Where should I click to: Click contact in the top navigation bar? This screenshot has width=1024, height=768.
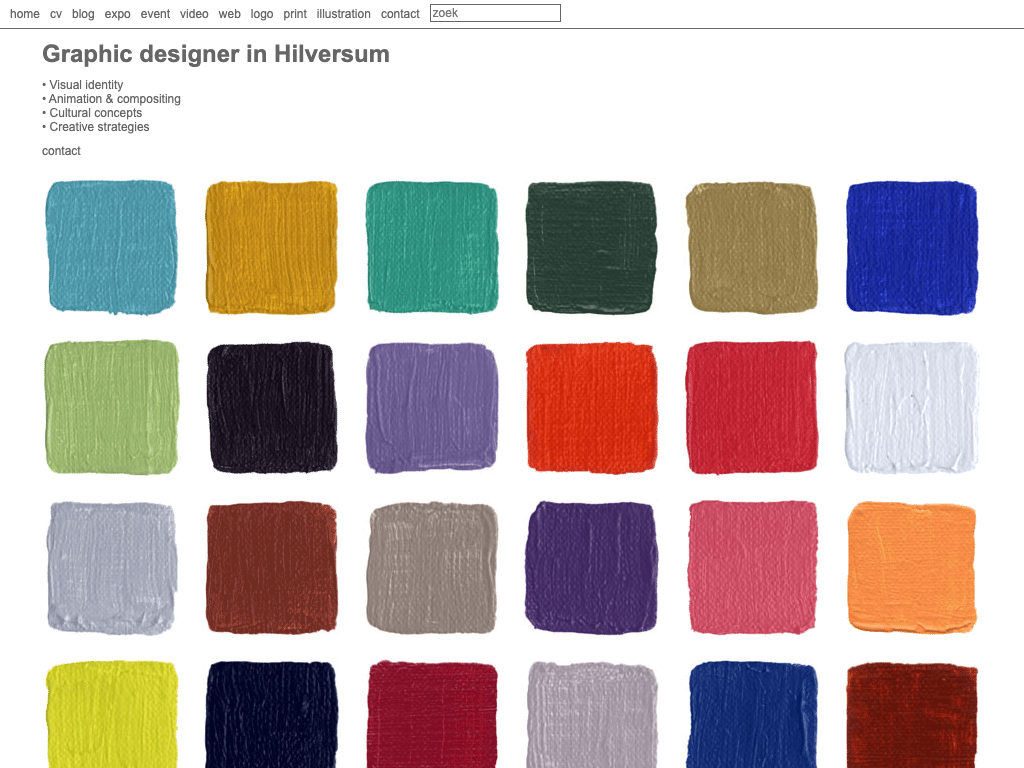400,14
